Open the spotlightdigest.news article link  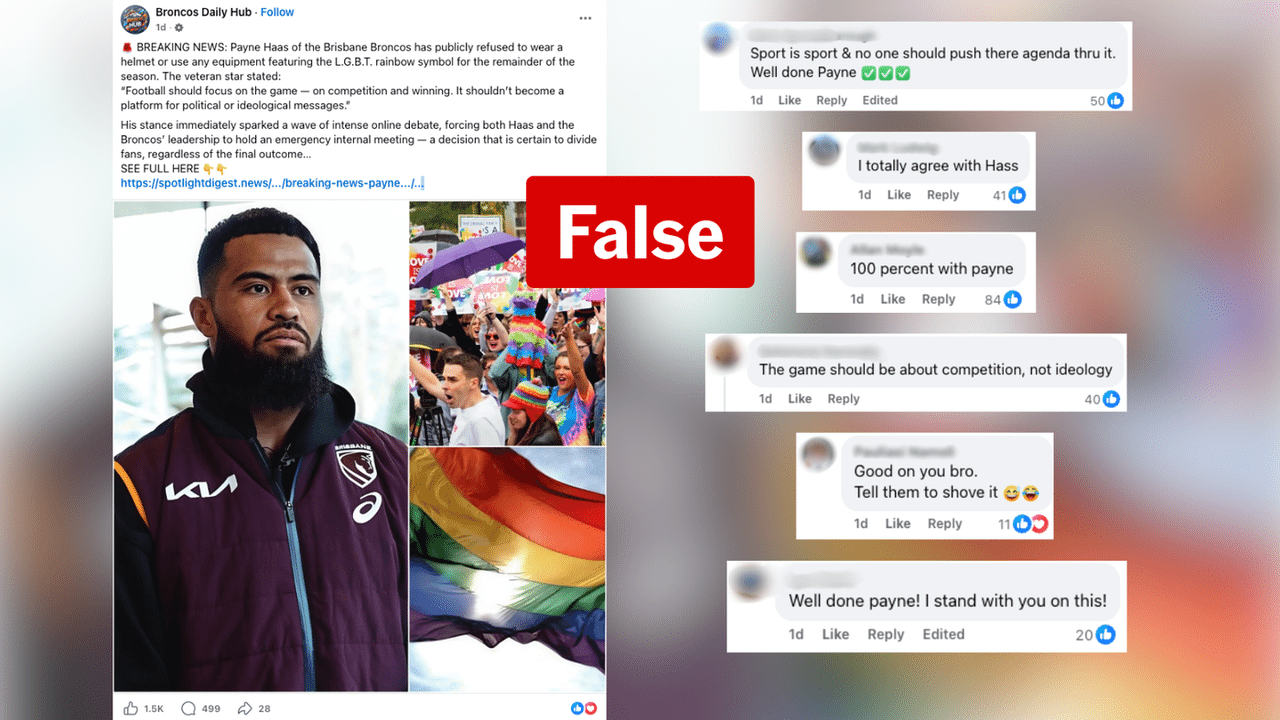click(272, 183)
